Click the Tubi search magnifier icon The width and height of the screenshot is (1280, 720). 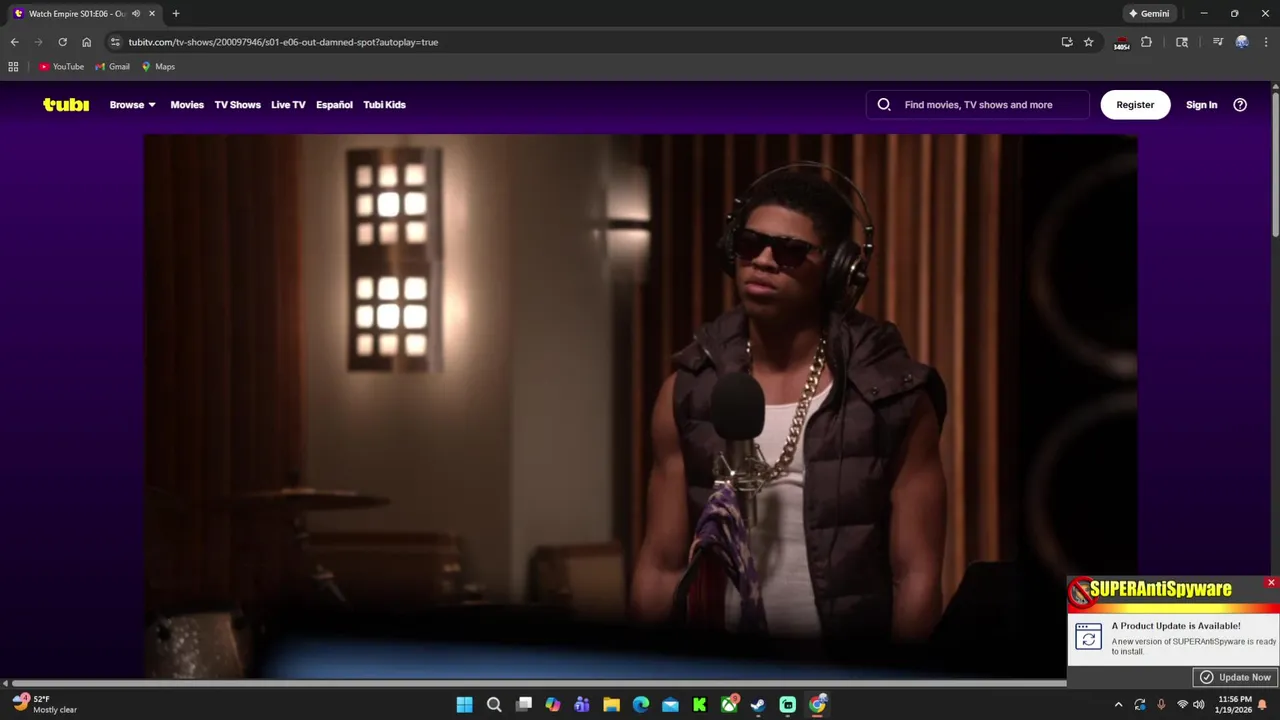(x=884, y=104)
